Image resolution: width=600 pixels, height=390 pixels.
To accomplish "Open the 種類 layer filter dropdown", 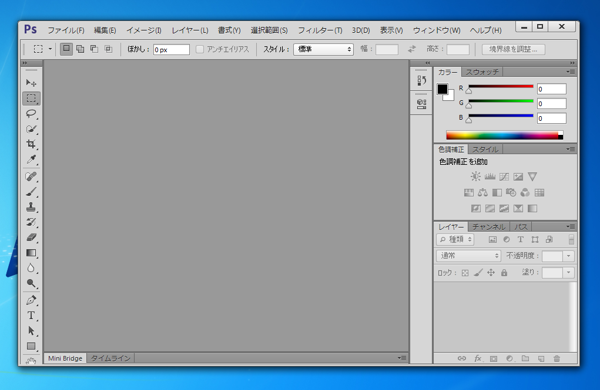I will pos(455,240).
